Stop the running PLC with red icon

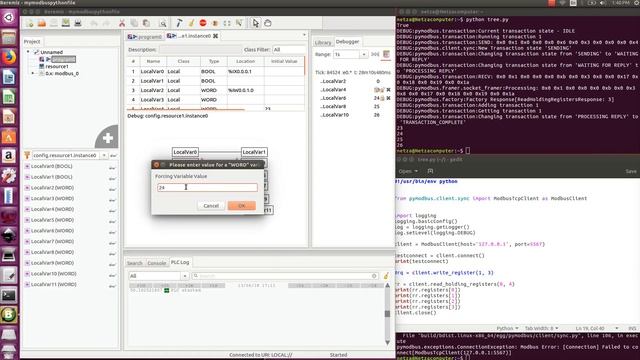click(x=203, y=23)
